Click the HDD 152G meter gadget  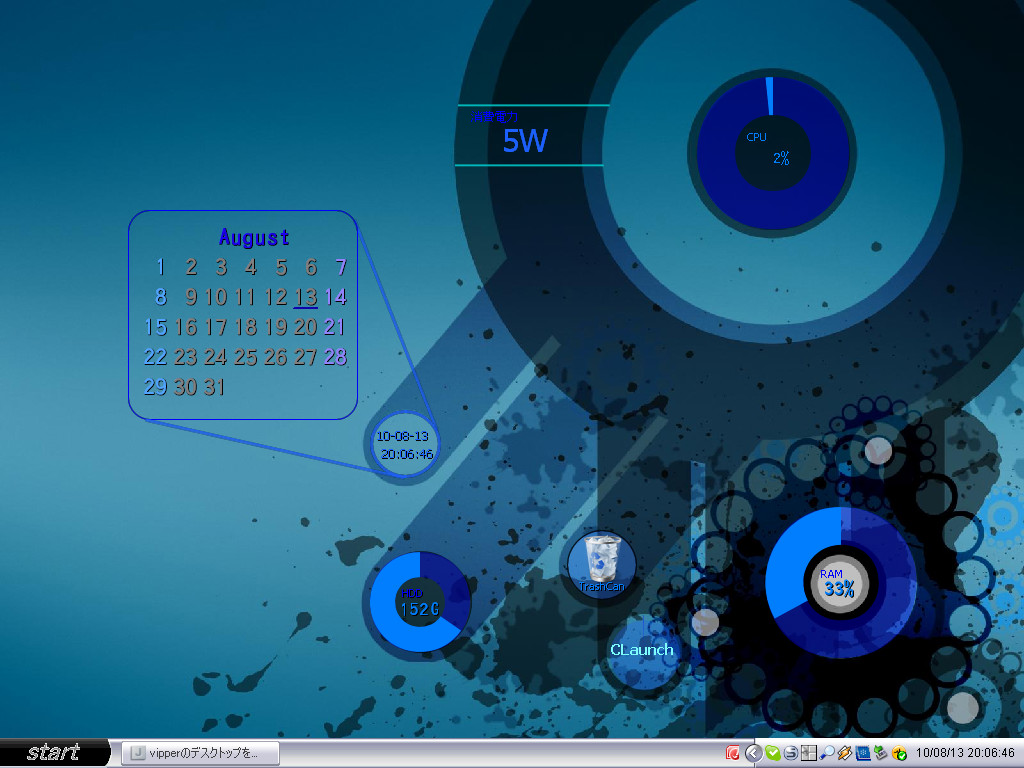click(420, 602)
